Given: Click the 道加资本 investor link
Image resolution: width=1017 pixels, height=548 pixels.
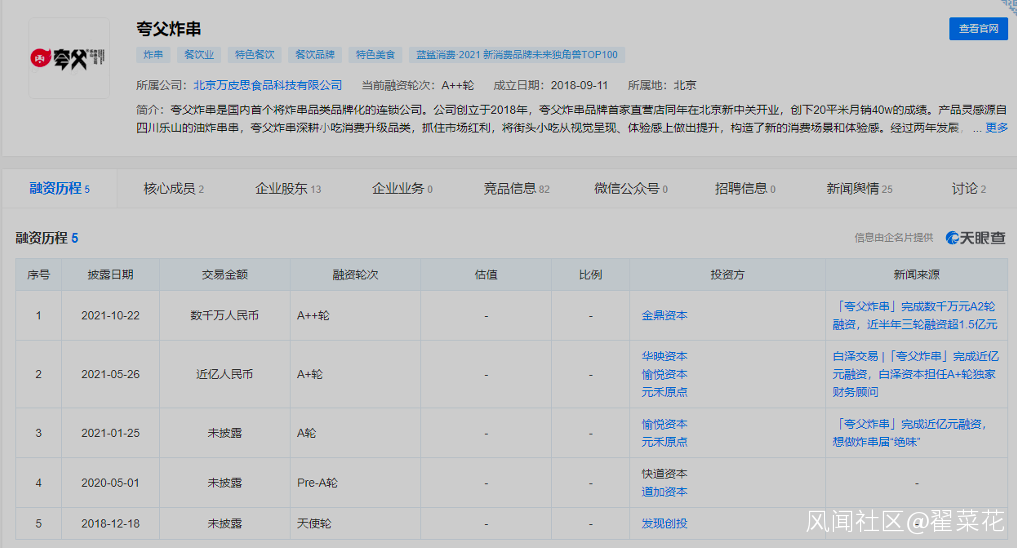Looking at the screenshot, I should point(664,492).
